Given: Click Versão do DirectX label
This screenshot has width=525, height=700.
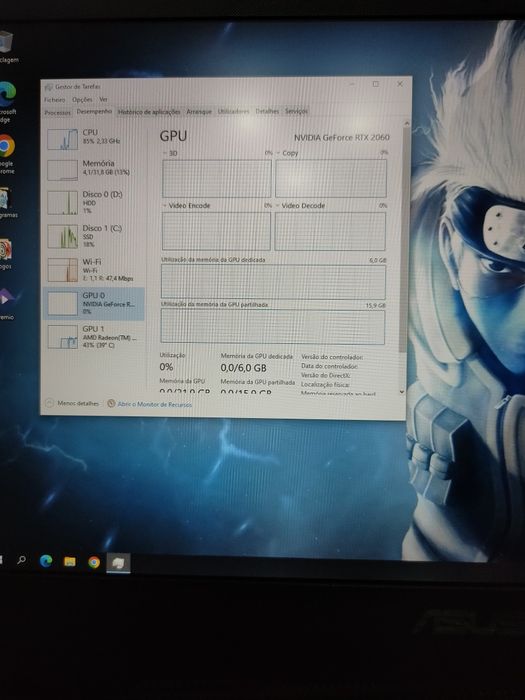Looking at the screenshot, I should point(325,375).
